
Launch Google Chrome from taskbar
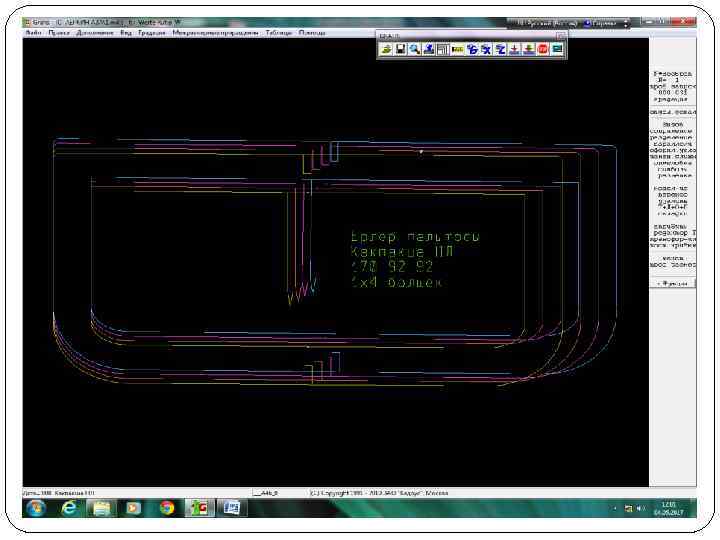point(167,508)
